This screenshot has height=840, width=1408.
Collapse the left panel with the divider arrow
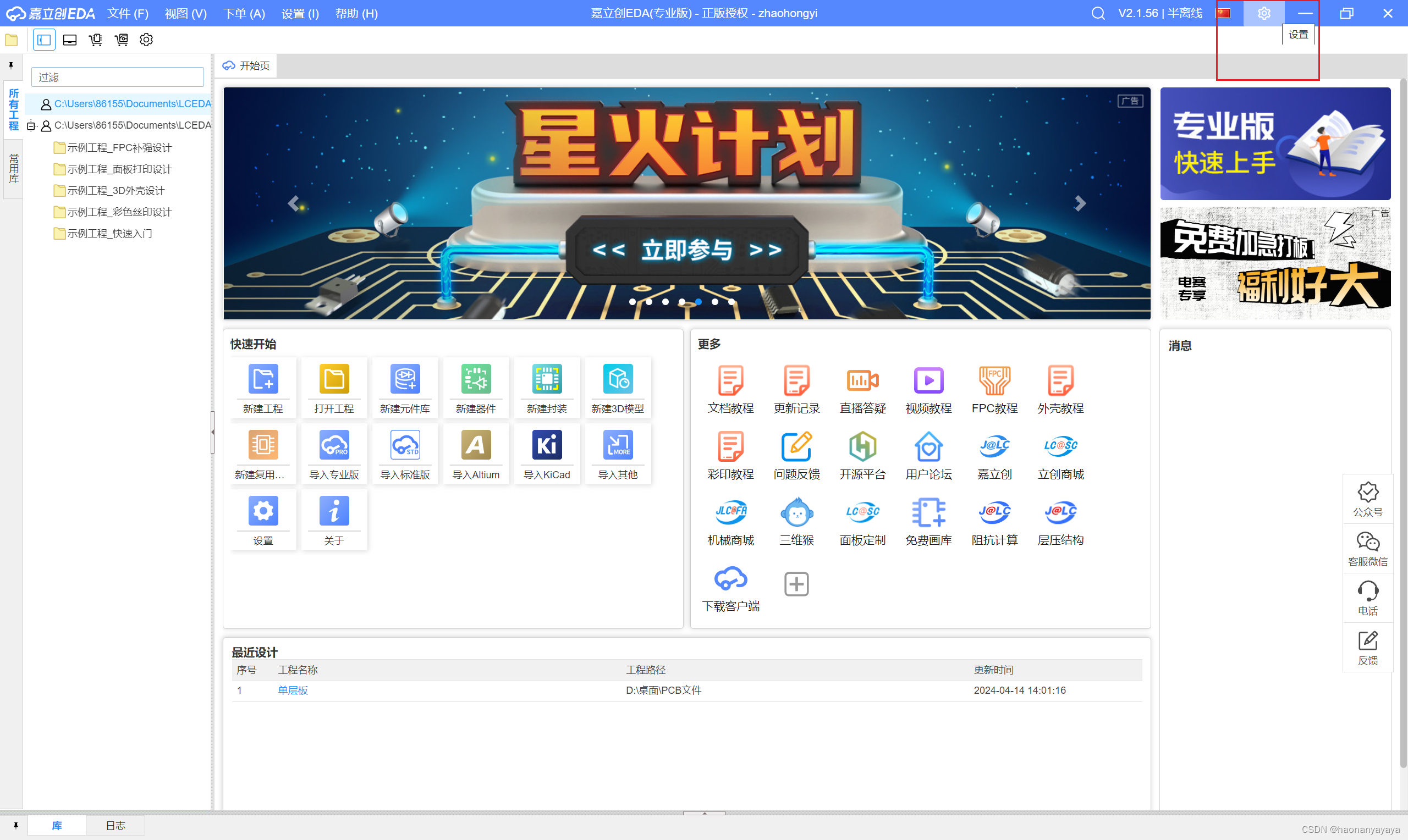212,432
